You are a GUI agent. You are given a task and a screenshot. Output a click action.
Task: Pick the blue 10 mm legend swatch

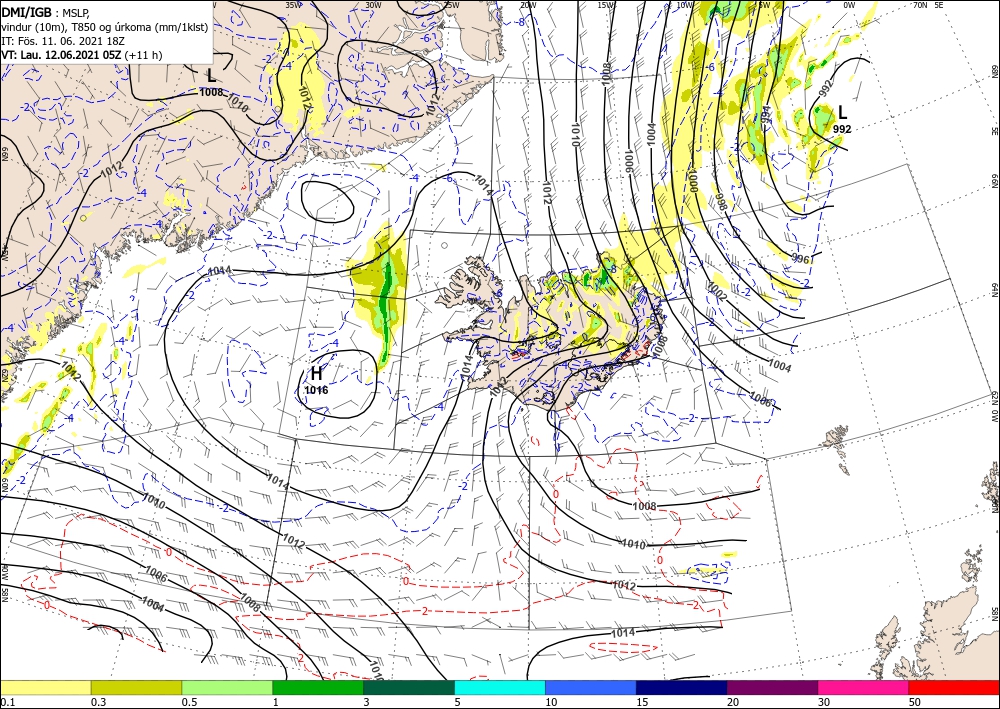[x=591, y=687]
